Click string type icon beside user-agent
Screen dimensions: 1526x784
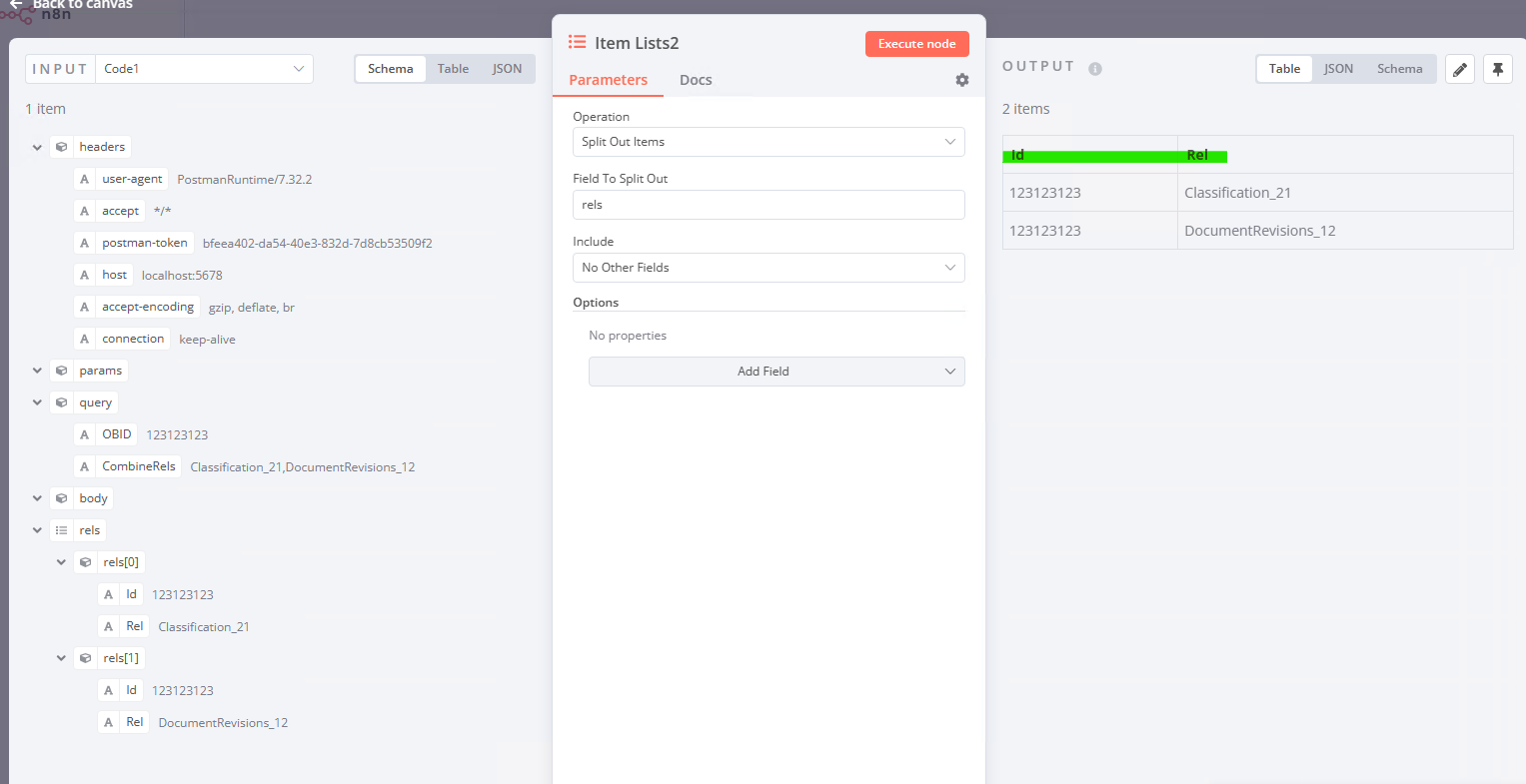pos(85,179)
